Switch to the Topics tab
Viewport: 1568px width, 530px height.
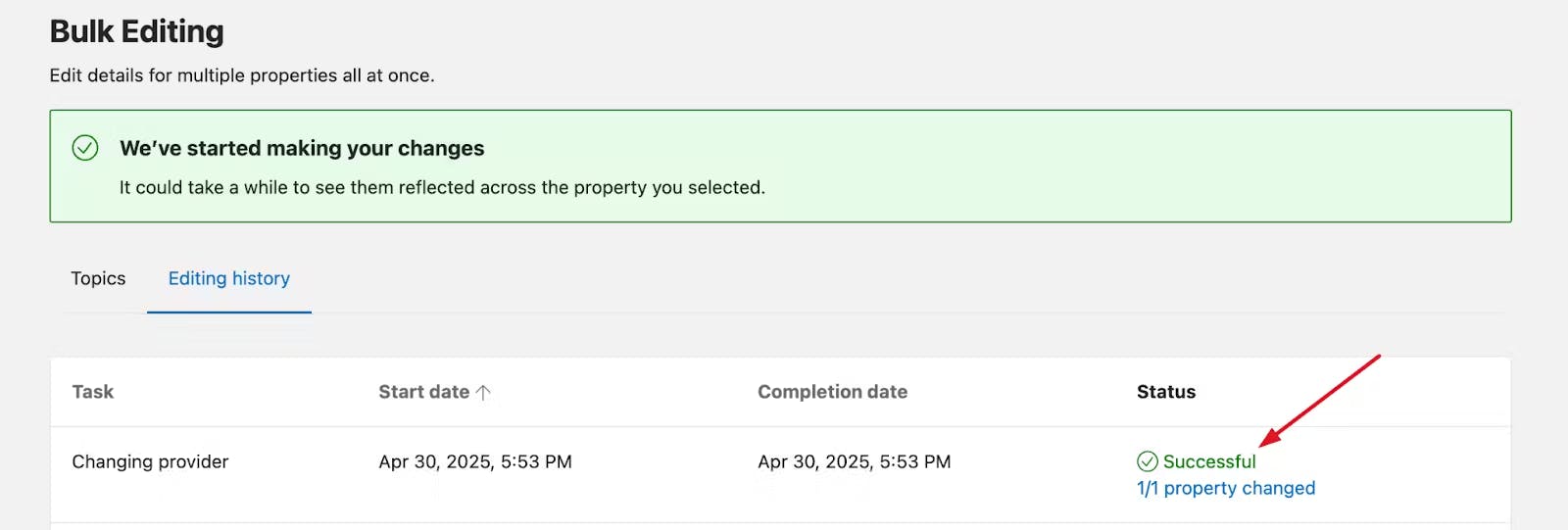[x=98, y=278]
